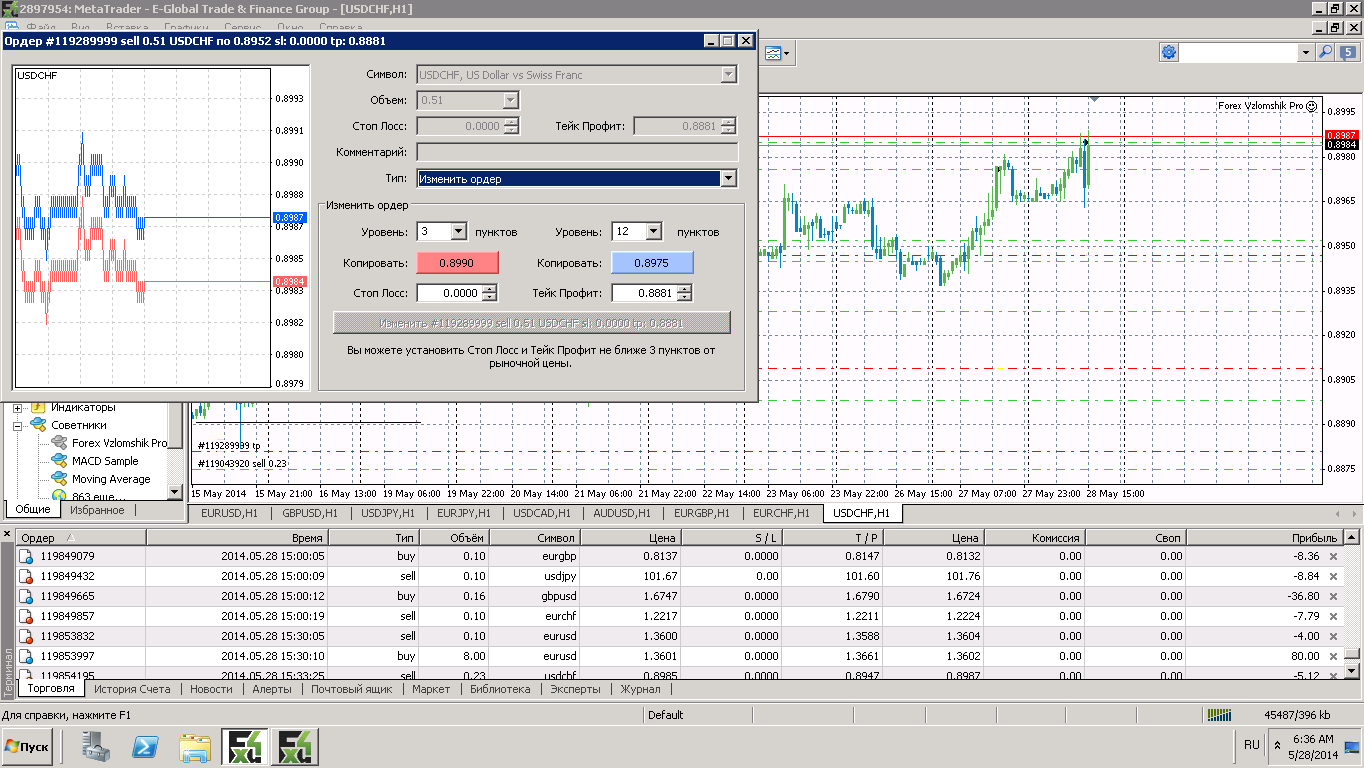
Task: Launch PowerShell from the taskbar
Action: click(146, 747)
